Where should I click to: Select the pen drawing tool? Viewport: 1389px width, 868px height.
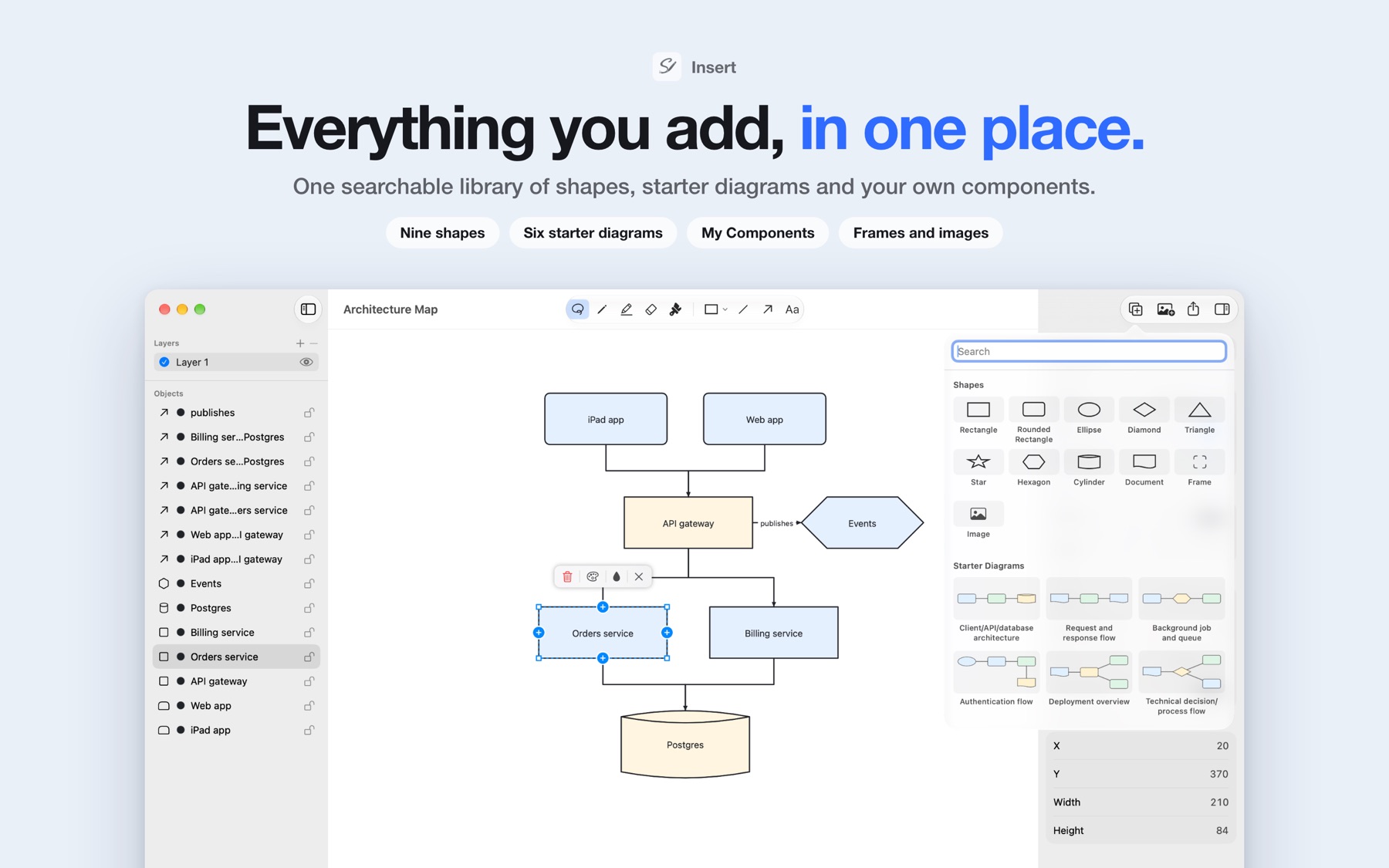(x=602, y=309)
